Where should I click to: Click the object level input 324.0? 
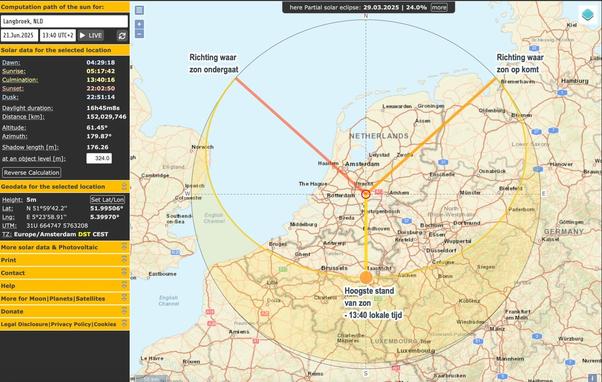click(99, 158)
